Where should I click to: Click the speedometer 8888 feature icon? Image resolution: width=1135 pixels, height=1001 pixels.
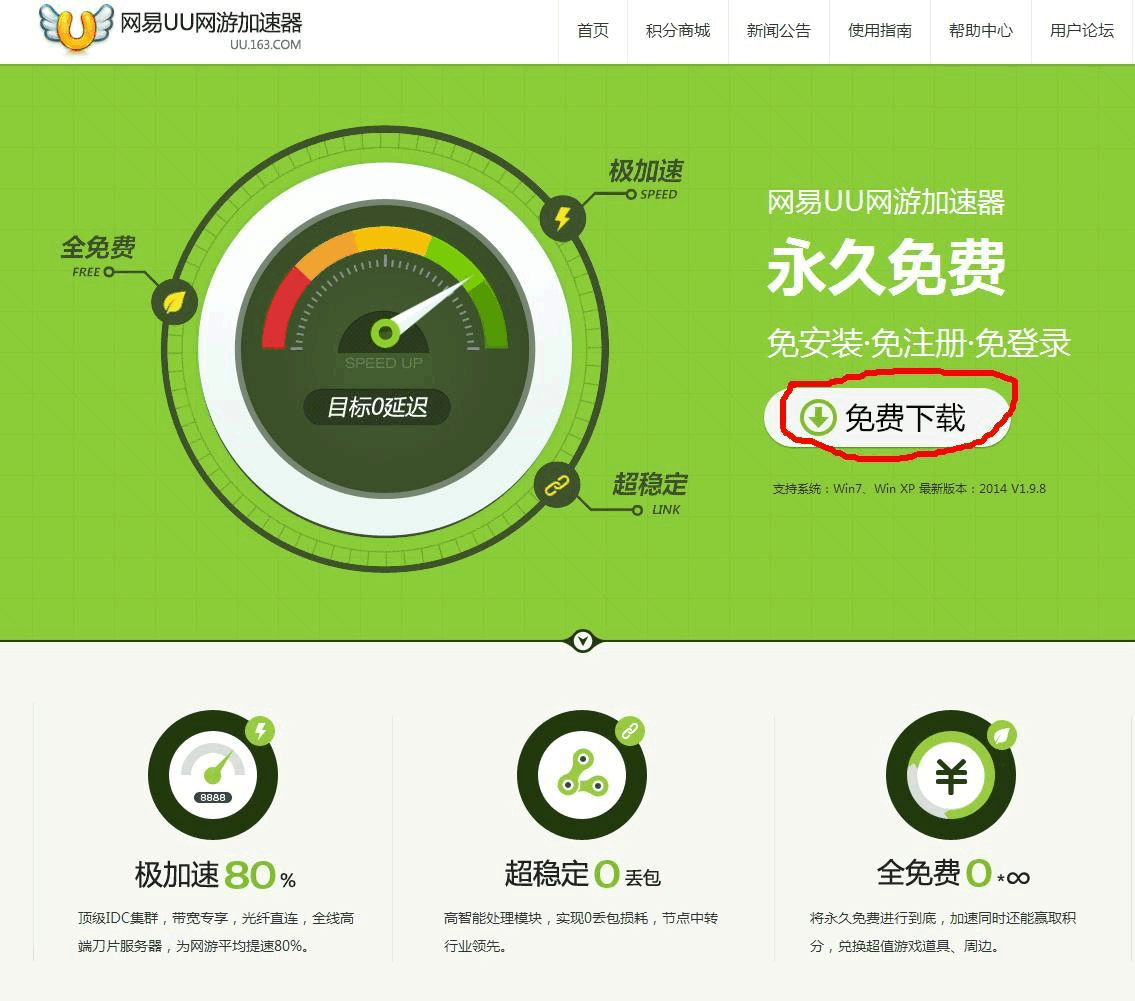(213, 774)
